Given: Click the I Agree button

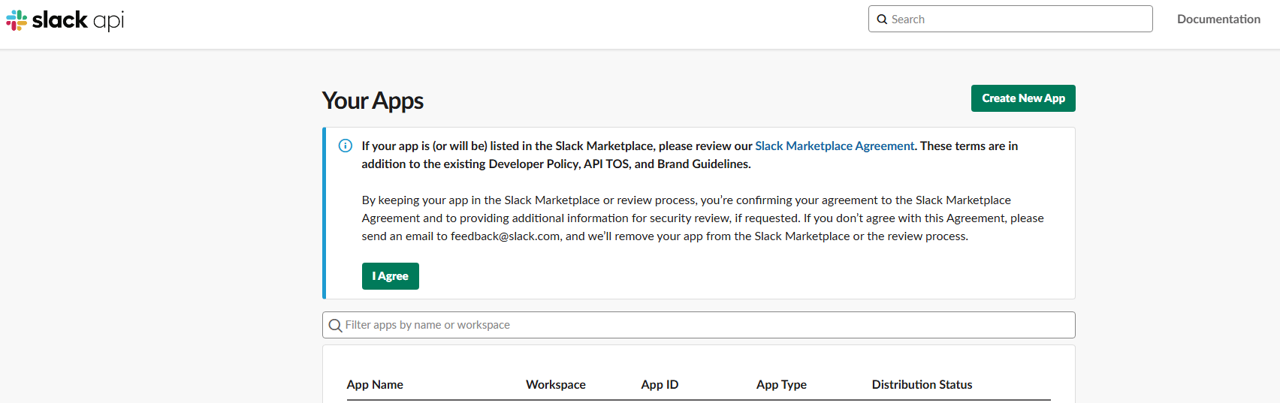Looking at the screenshot, I should pyautogui.click(x=390, y=276).
